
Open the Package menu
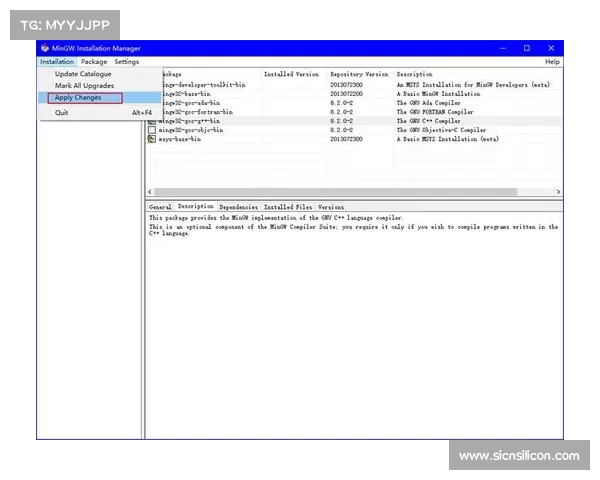[94, 62]
